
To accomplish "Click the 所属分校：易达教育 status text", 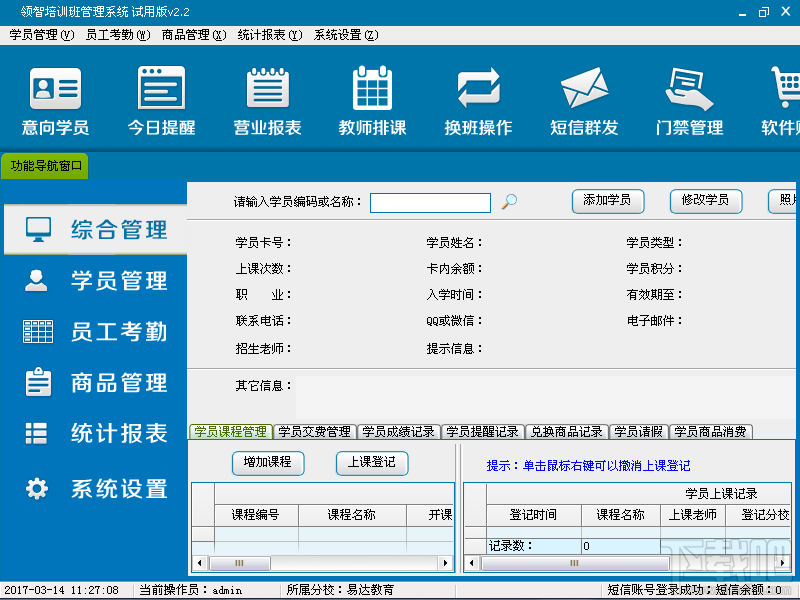I will [x=340, y=590].
